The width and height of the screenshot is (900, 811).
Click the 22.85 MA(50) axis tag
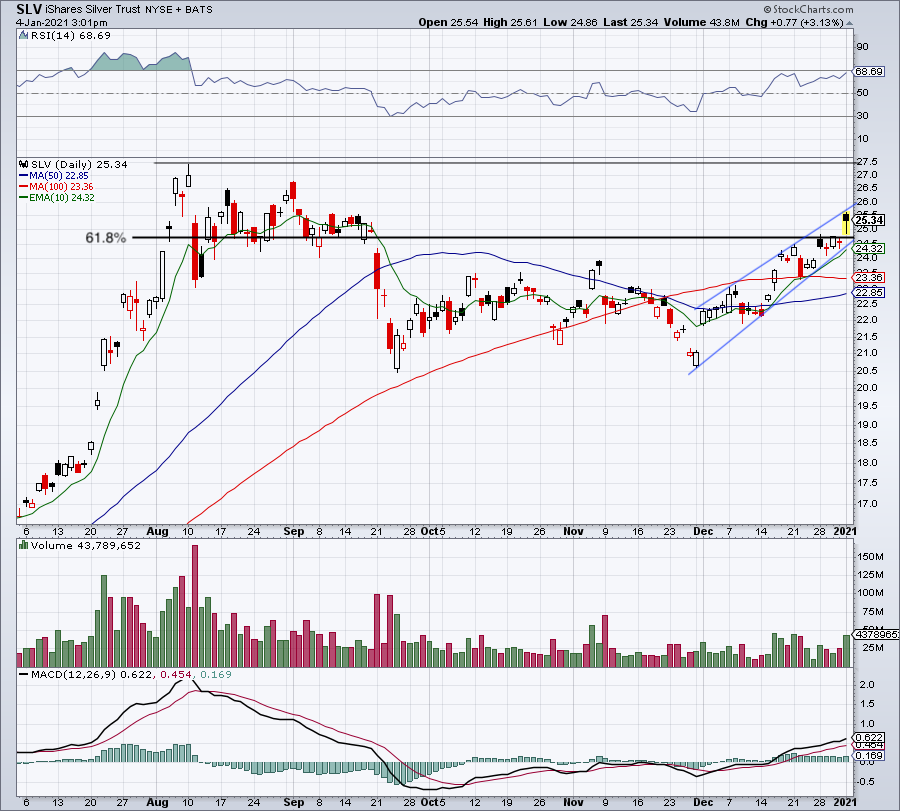point(869,293)
